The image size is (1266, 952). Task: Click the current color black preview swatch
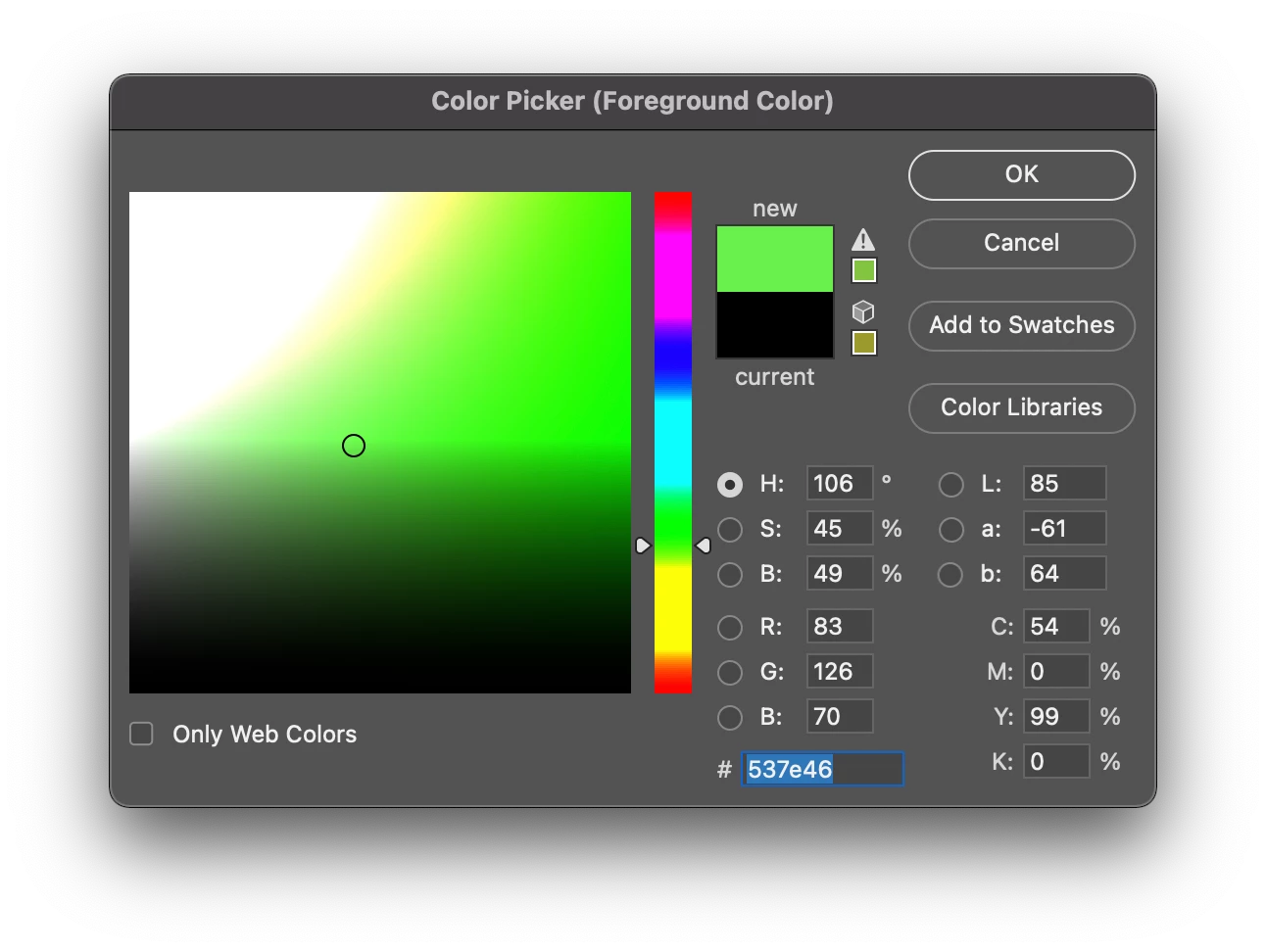[x=775, y=325]
